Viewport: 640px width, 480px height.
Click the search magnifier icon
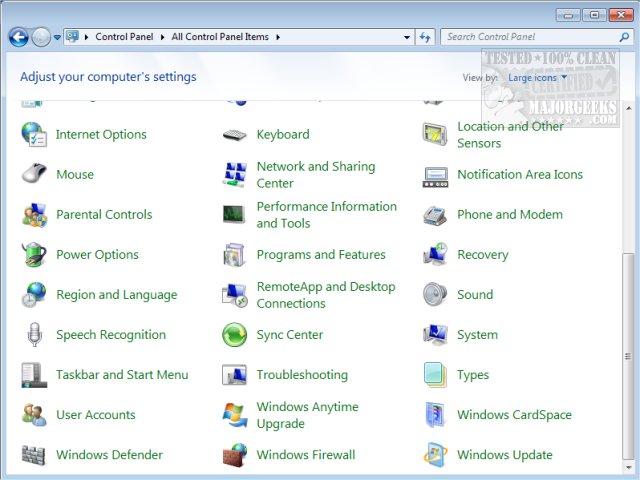(x=624, y=37)
